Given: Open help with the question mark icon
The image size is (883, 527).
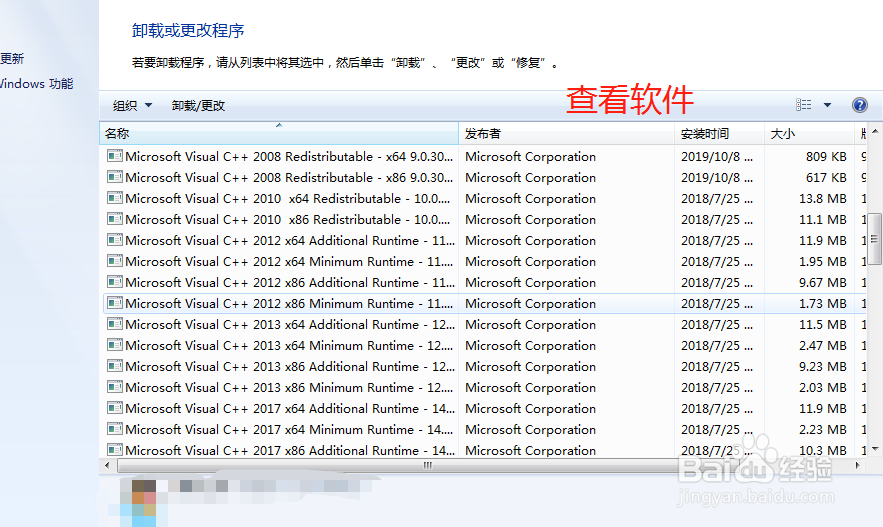Looking at the screenshot, I should pos(860,105).
